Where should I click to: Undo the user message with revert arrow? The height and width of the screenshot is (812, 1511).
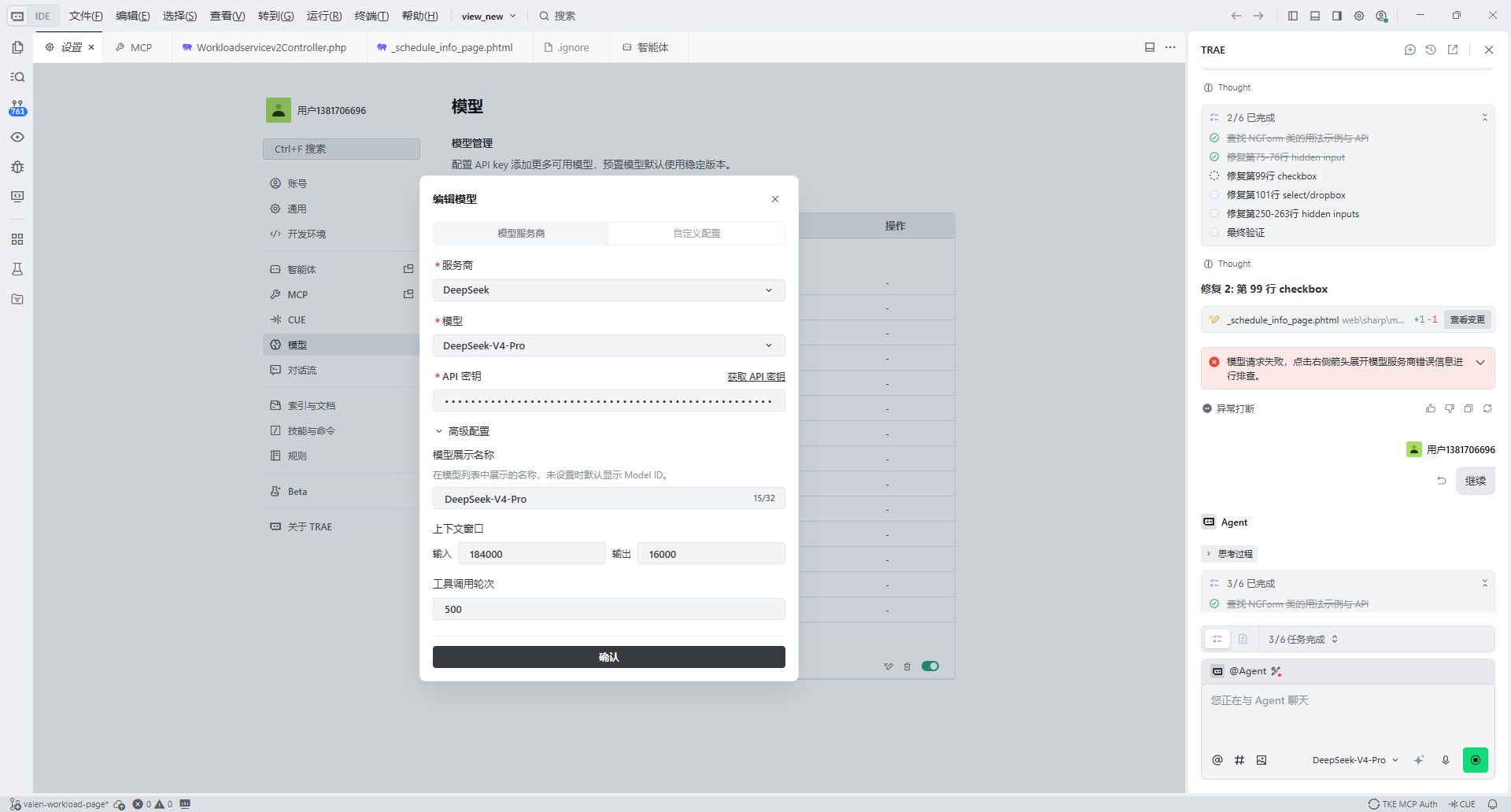pyautogui.click(x=1442, y=481)
